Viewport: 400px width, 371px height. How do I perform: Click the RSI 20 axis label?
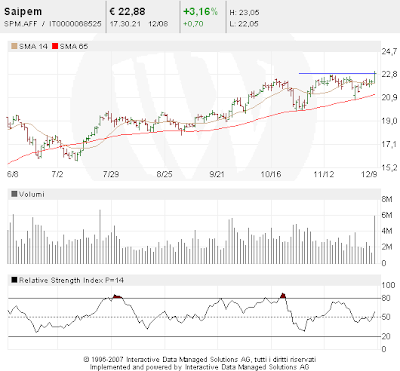(x=386, y=336)
